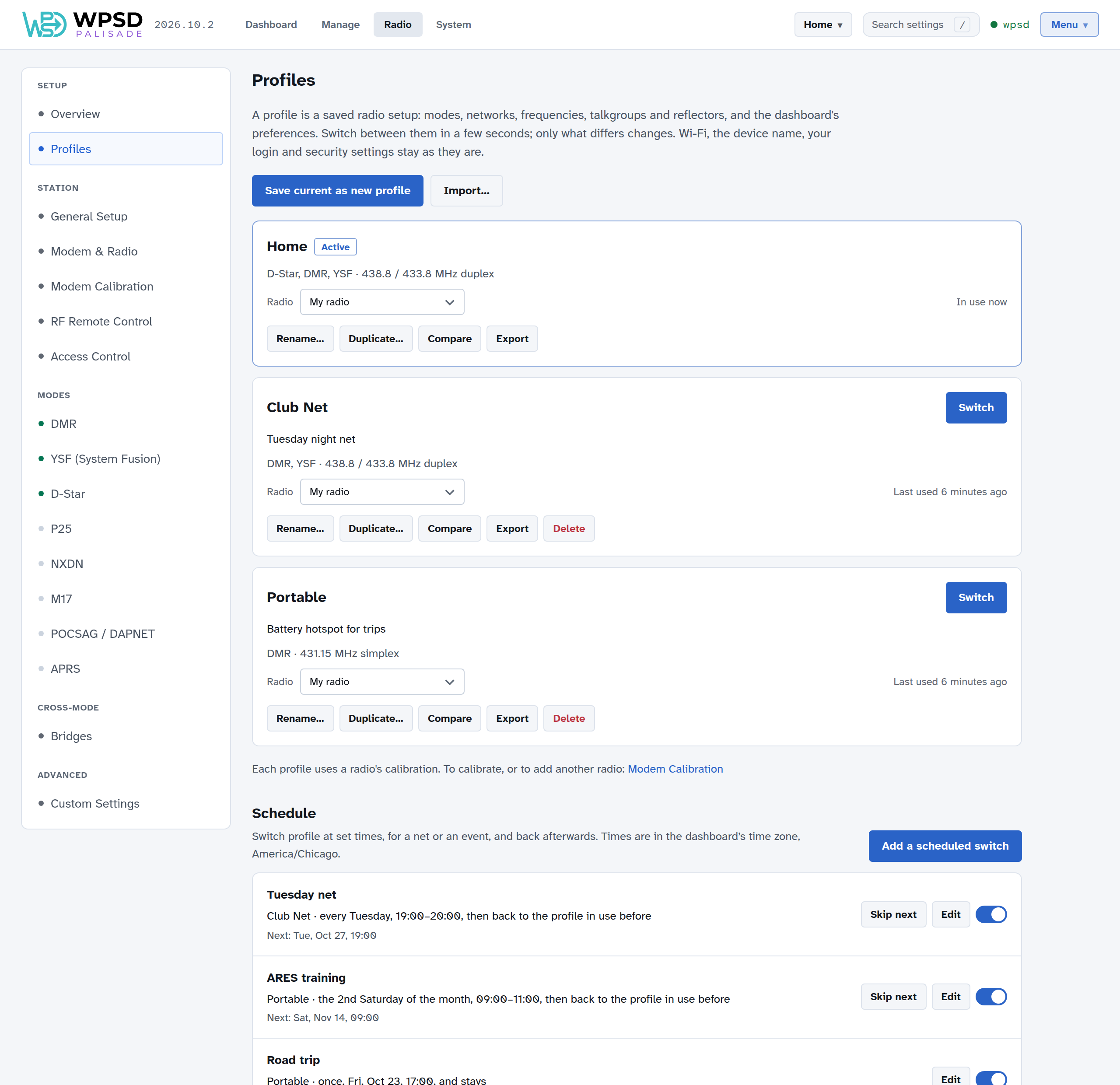Open RF Remote Control page
Screen dimensions: 1120x1085
click(126, 321)
